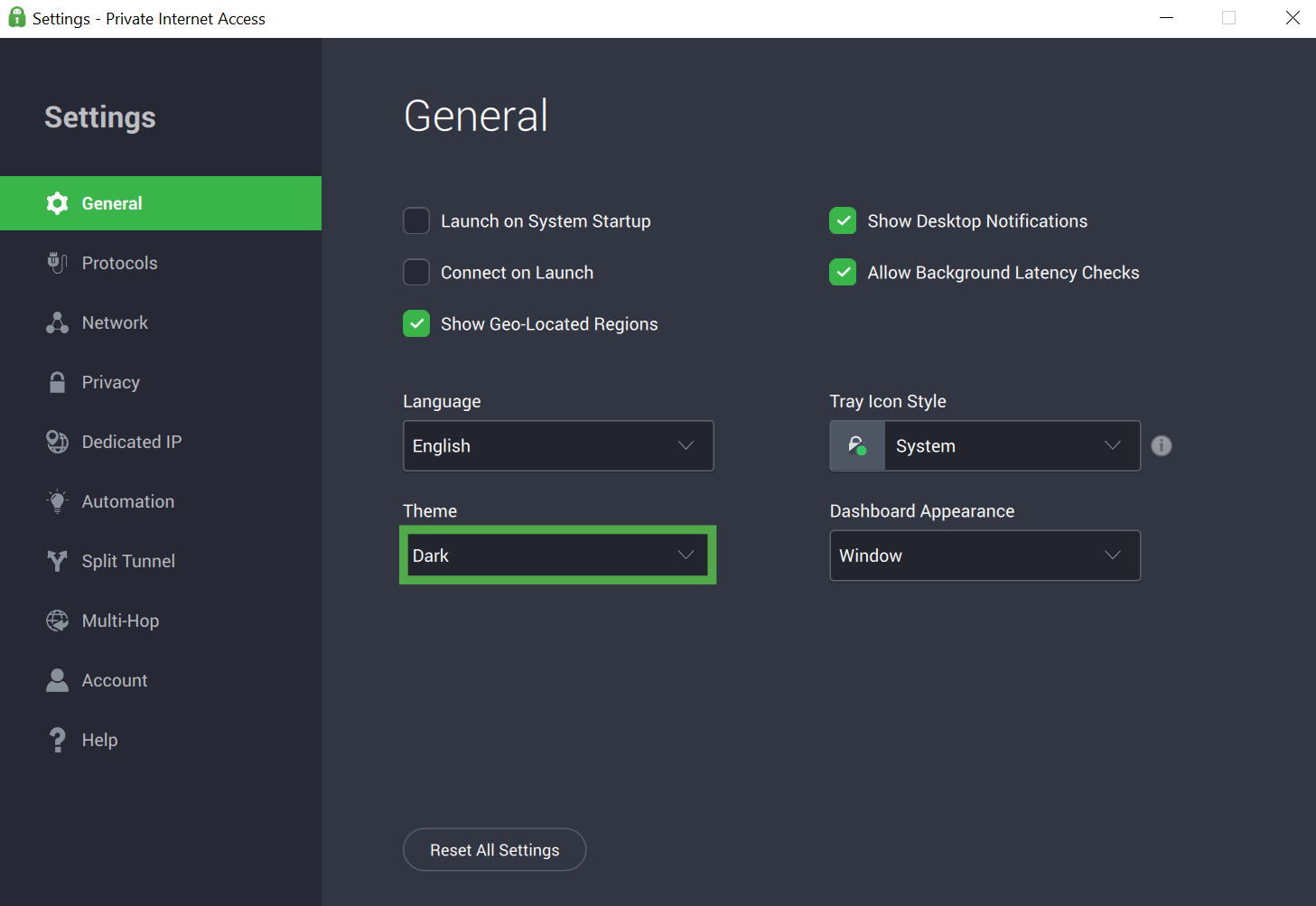
Task: Click the Account person icon
Action: point(57,680)
